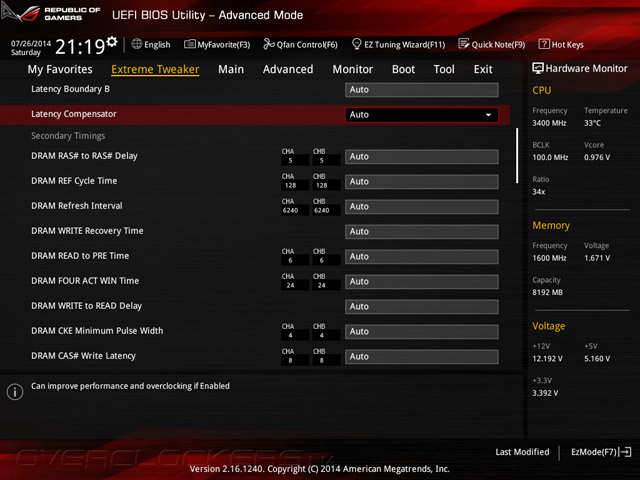Click the info icon beside the help text
The height and width of the screenshot is (480, 640).
point(15,392)
